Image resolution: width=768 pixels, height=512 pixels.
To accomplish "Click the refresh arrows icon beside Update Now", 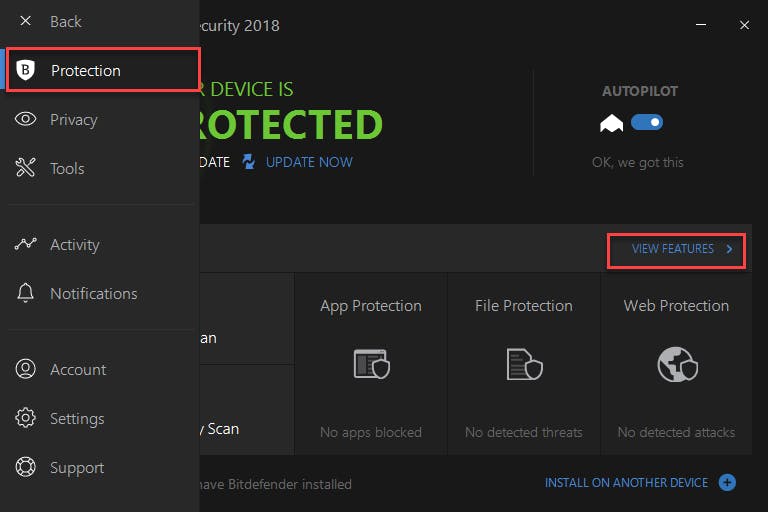I will [249, 161].
